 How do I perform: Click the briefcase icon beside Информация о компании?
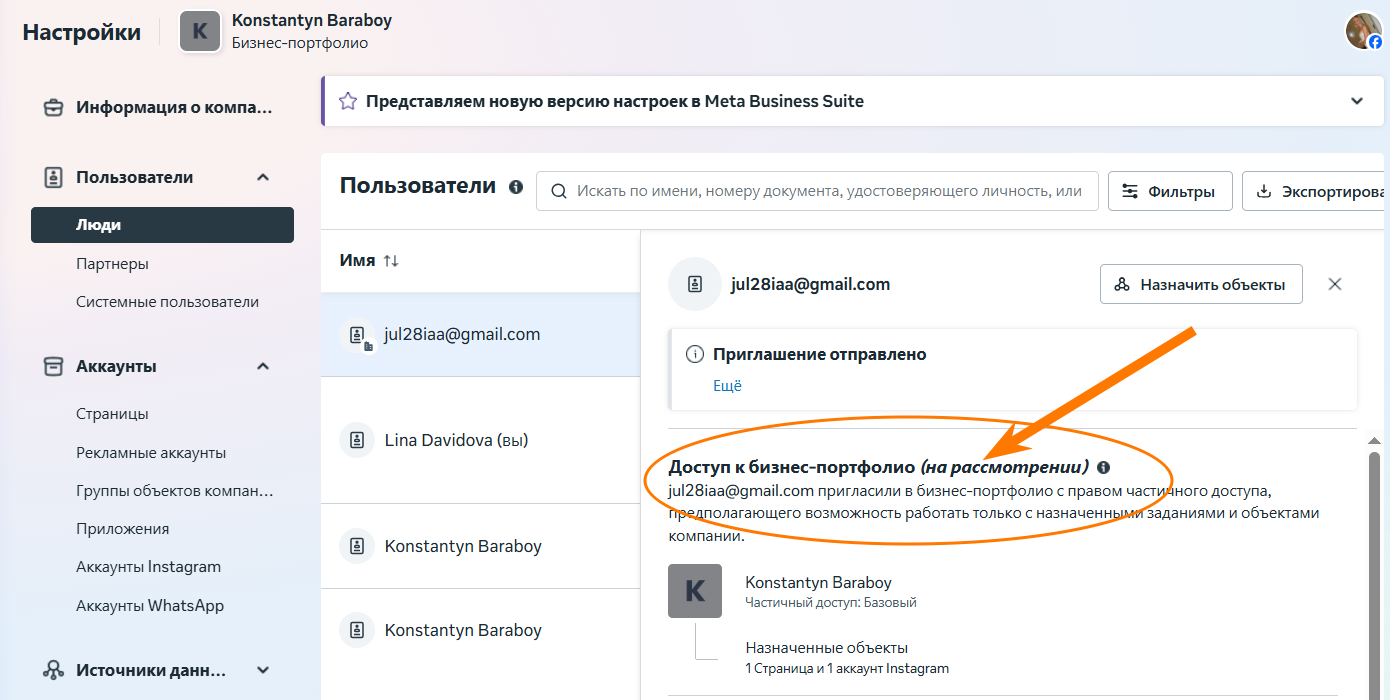coord(54,108)
